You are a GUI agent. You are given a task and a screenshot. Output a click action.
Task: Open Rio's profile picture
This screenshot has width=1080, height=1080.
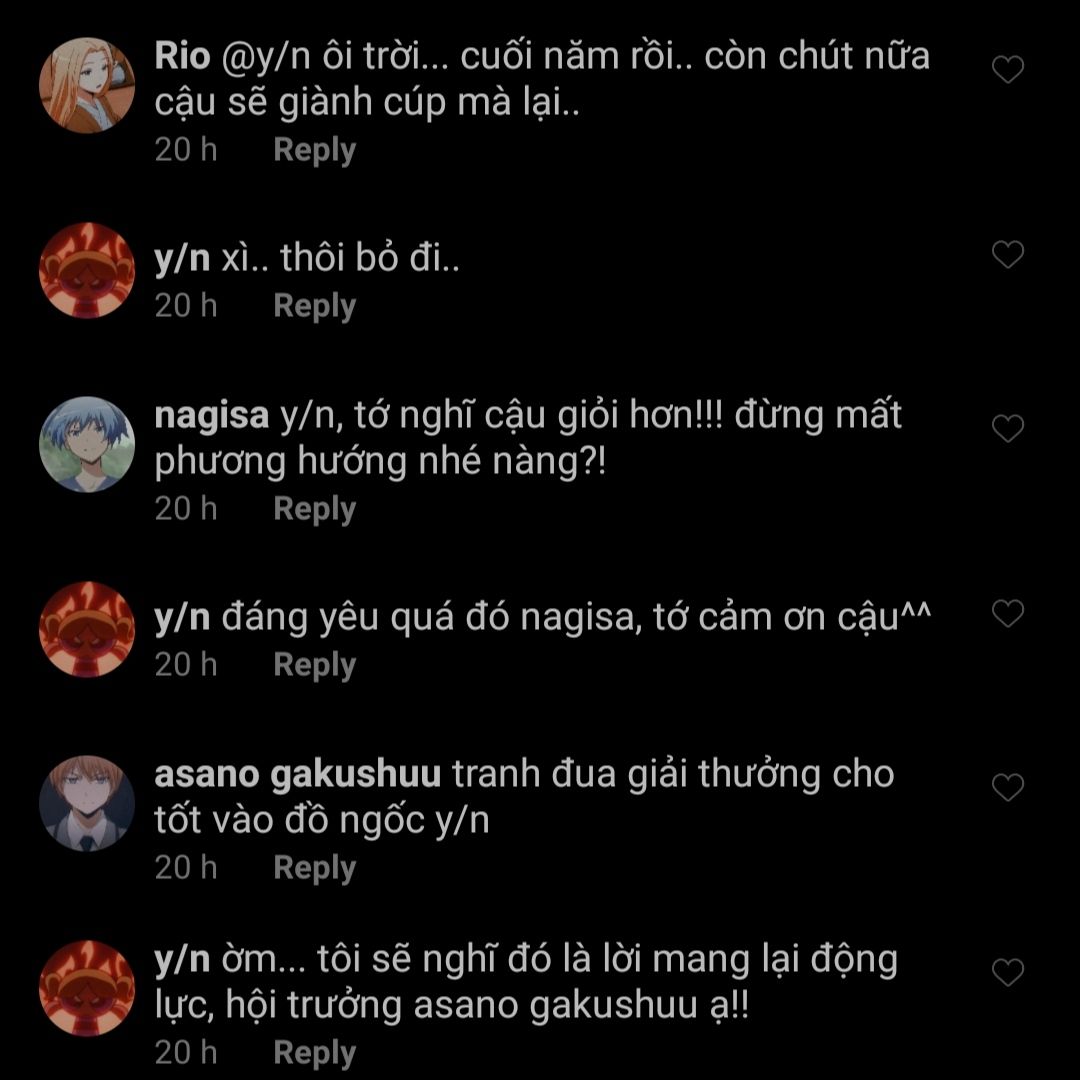pyautogui.click(x=87, y=85)
